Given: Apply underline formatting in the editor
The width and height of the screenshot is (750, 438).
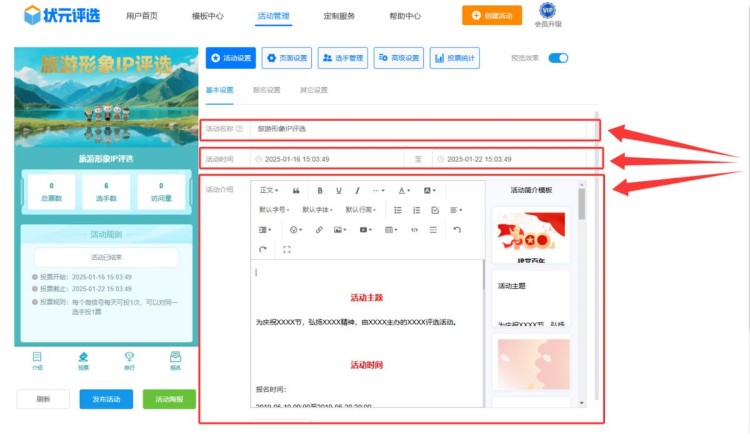Looking at the screenshot, I should coord(339,190).
